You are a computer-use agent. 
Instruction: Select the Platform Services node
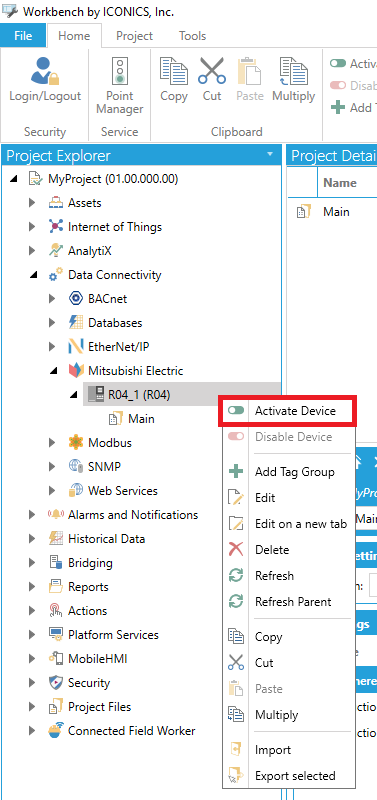pos(113,635)
